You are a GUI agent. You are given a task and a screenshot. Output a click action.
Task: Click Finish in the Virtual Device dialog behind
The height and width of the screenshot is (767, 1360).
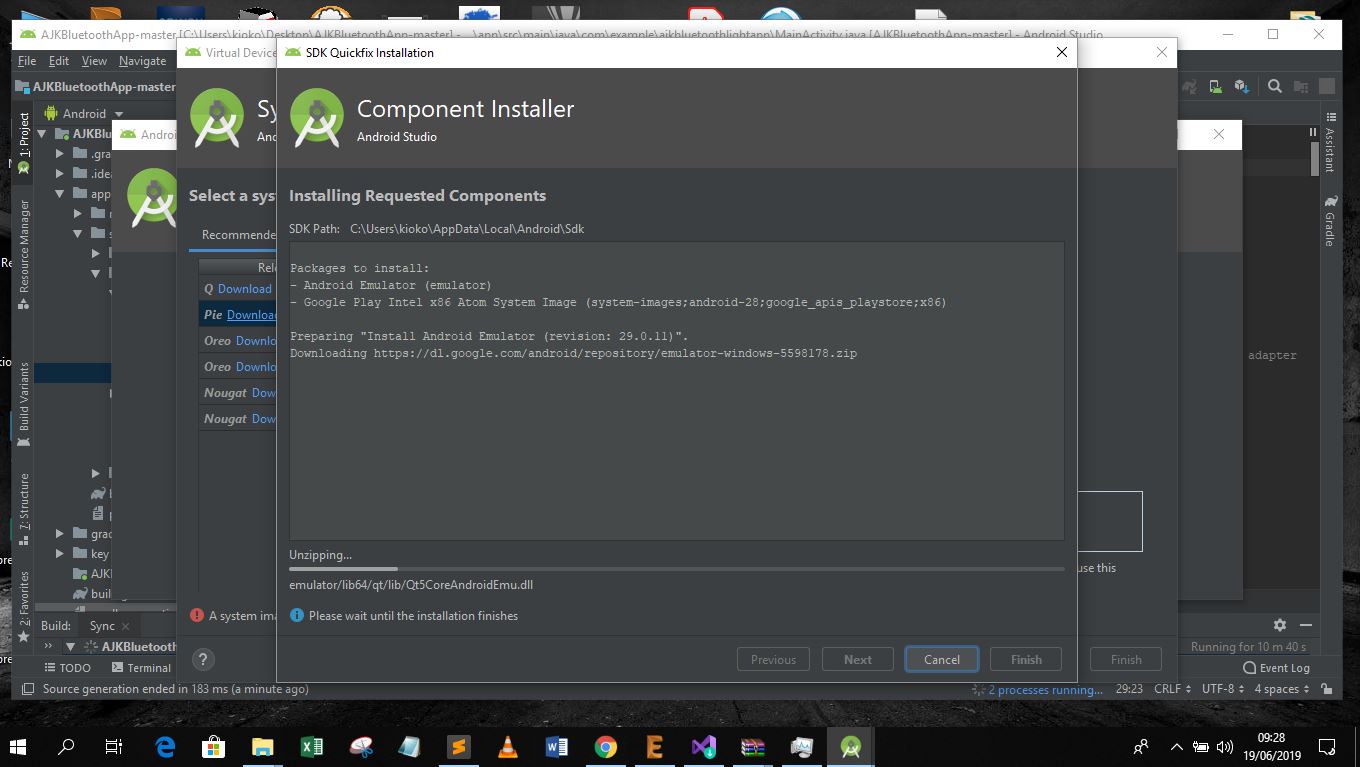point(1126,659)
